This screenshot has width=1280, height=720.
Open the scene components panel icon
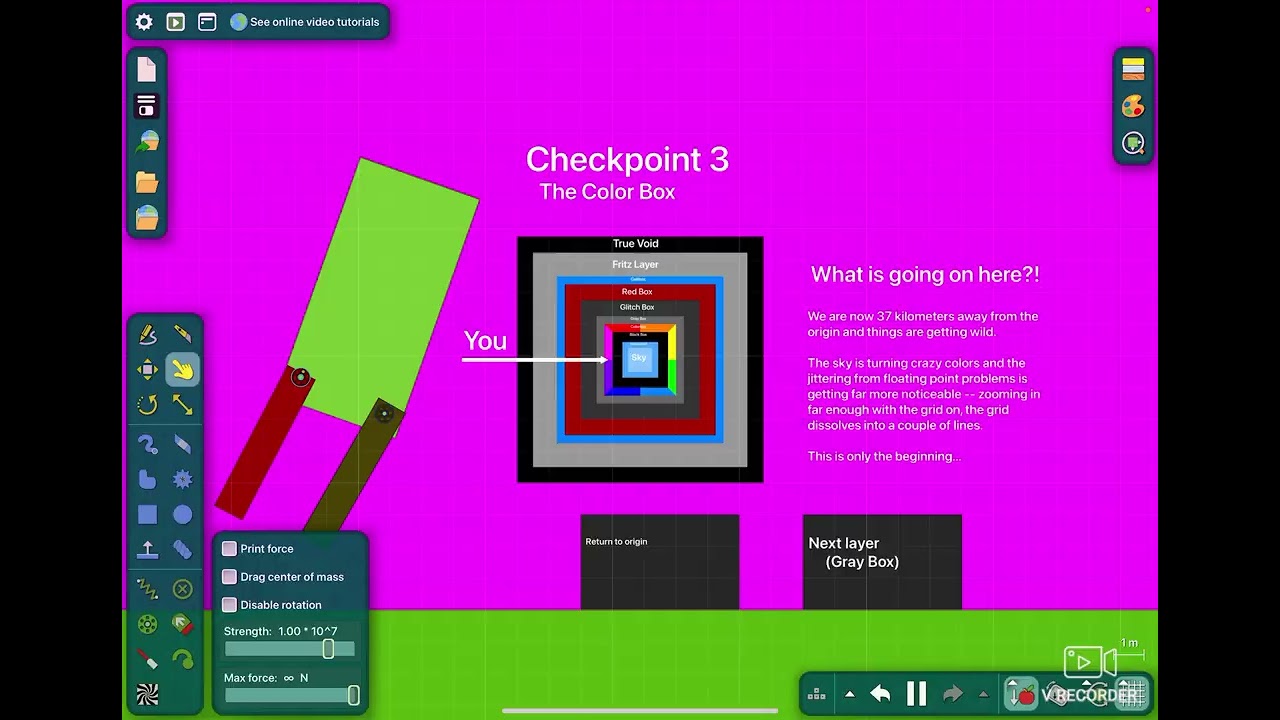coord(147,106)
